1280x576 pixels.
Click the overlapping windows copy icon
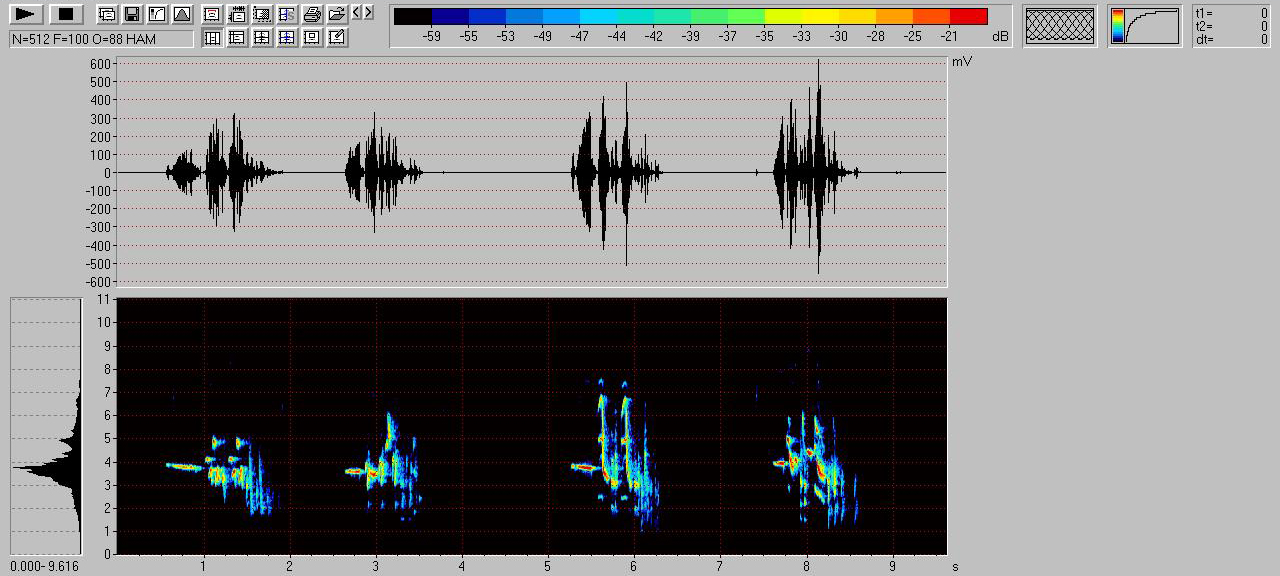point(107,14)
